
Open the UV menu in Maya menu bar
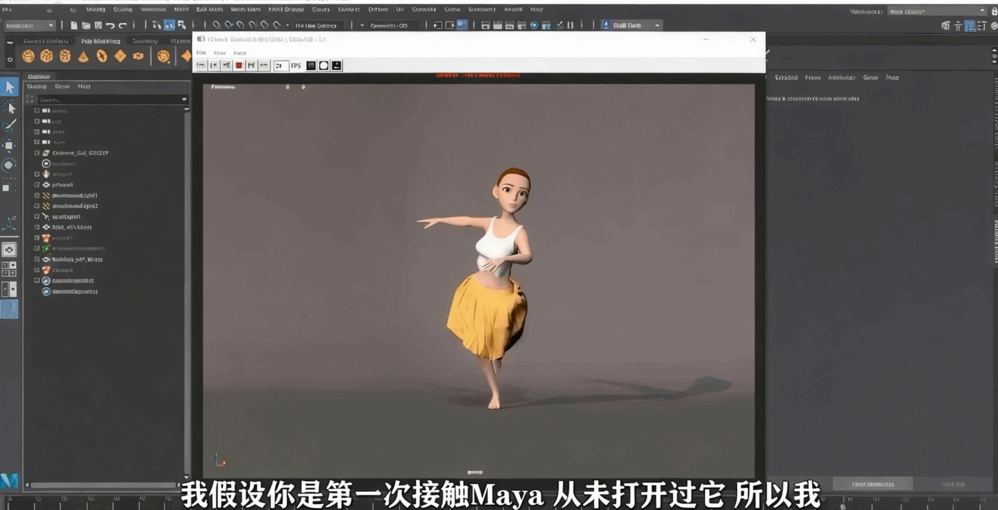[x=400, y=10]
